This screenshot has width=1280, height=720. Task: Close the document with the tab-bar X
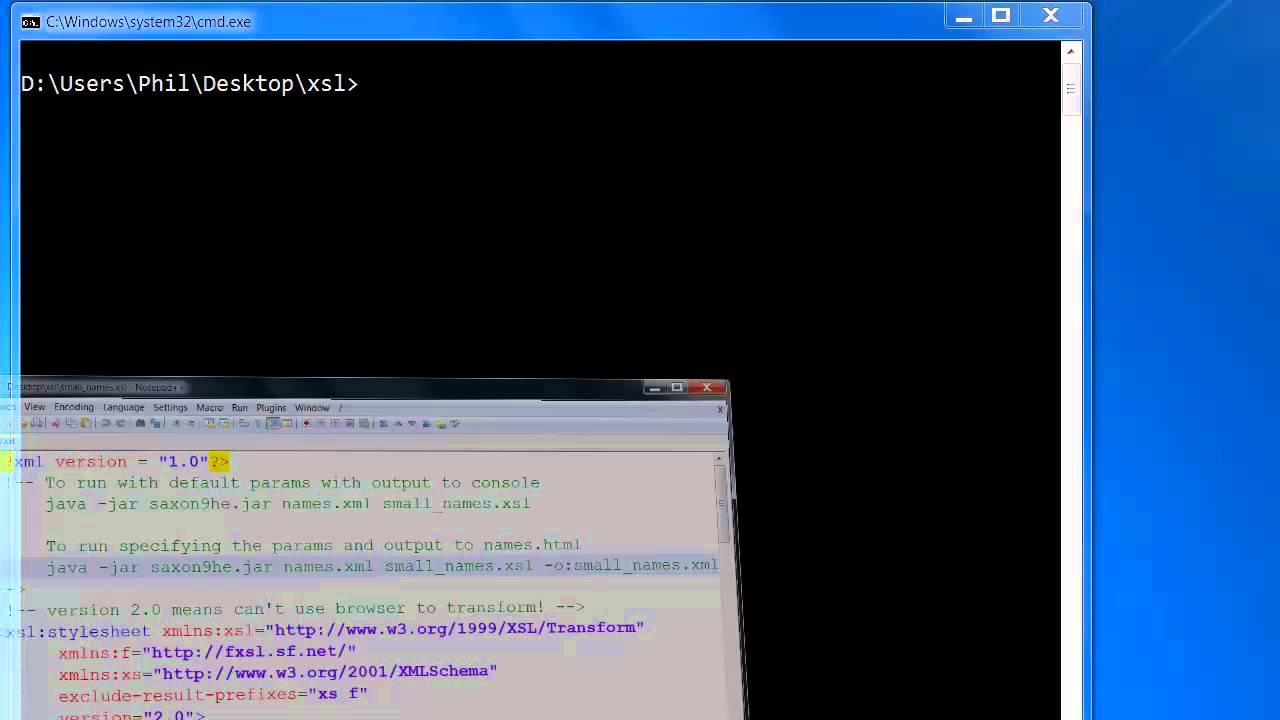(720, 409)
